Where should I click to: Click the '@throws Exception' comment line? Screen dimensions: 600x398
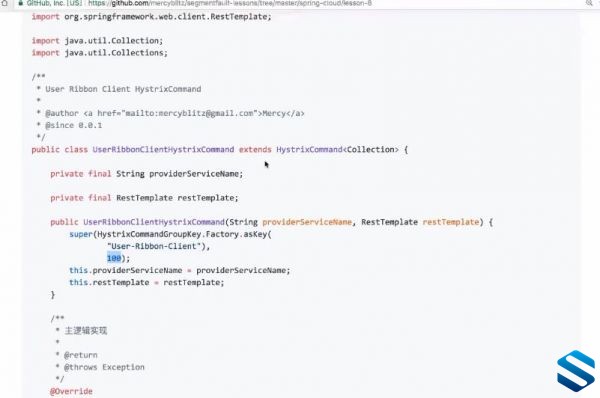click(x=104, y=367)
